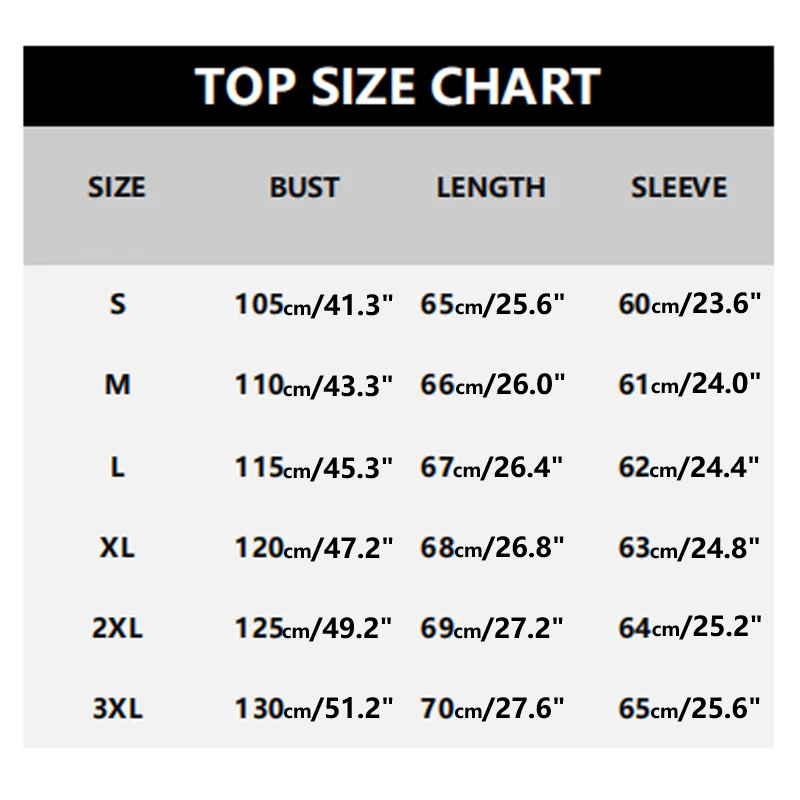Click the 105cm/41.3" bust value
Image resolution: width=800 pixels, height=800 pixels.
[314, 304]
